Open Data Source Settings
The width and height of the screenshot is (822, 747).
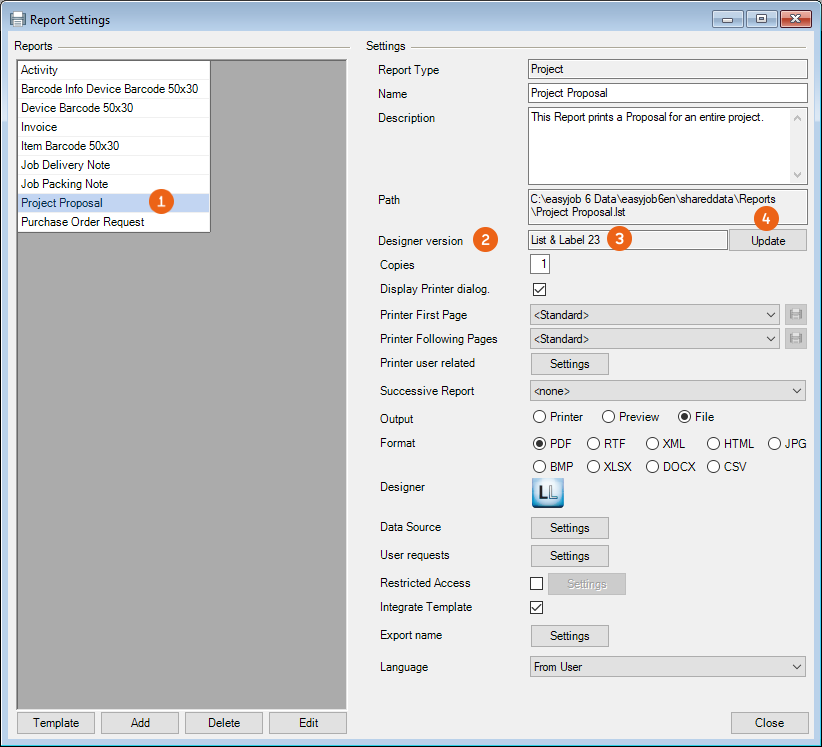click(569, 528)
